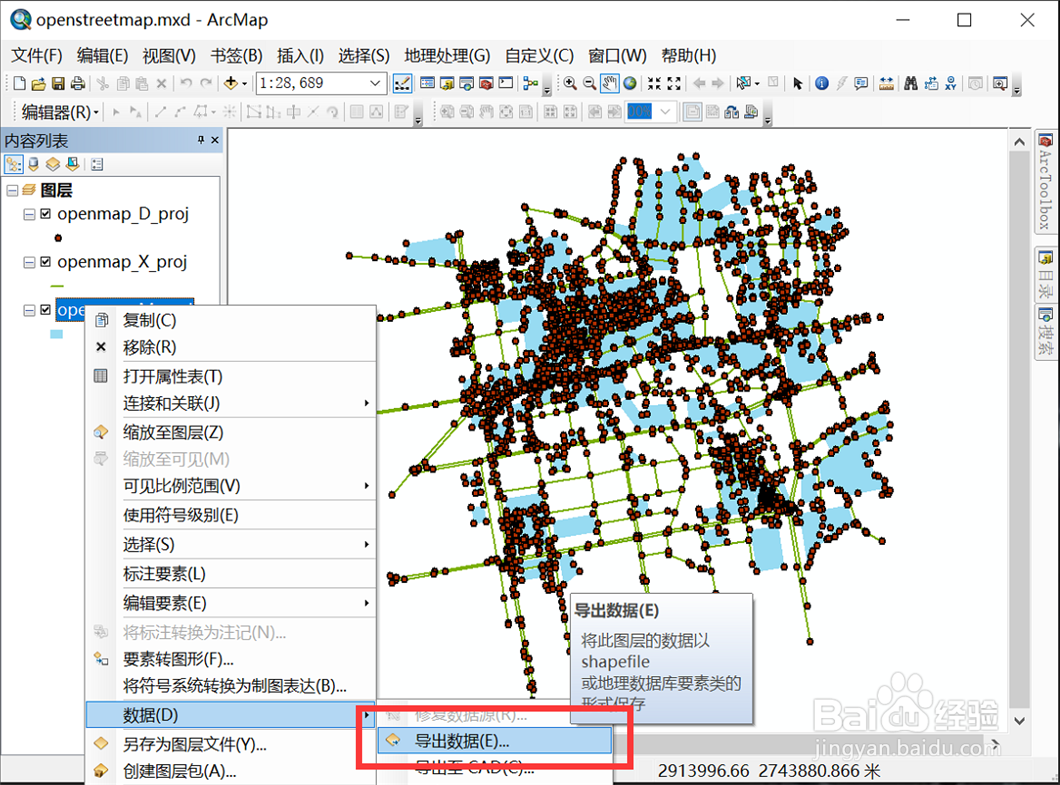Open the map scale 1:28,689 dropdown
Image resolution: width=1060 pixels, height=785 pixels.
point(375,83)
